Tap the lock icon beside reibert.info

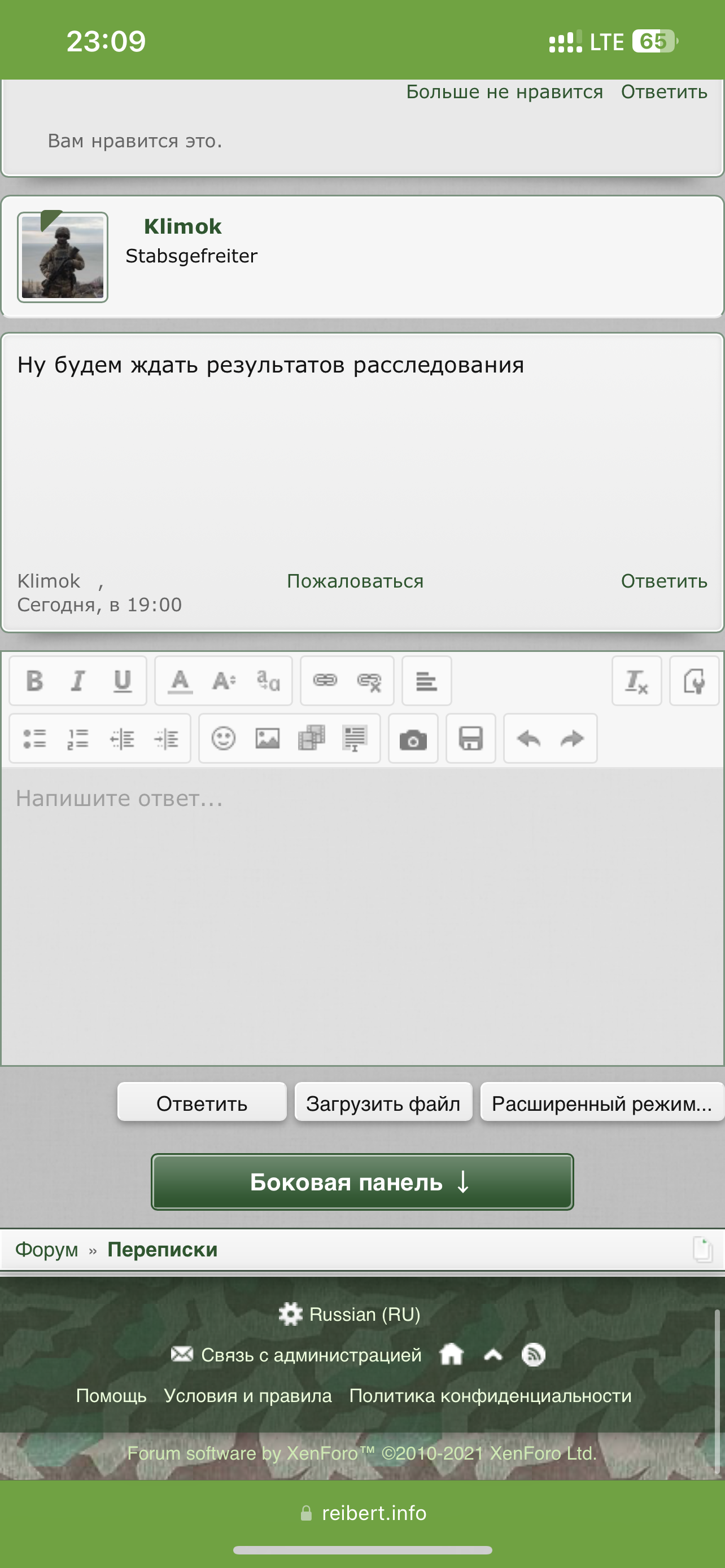[306, 1513]
